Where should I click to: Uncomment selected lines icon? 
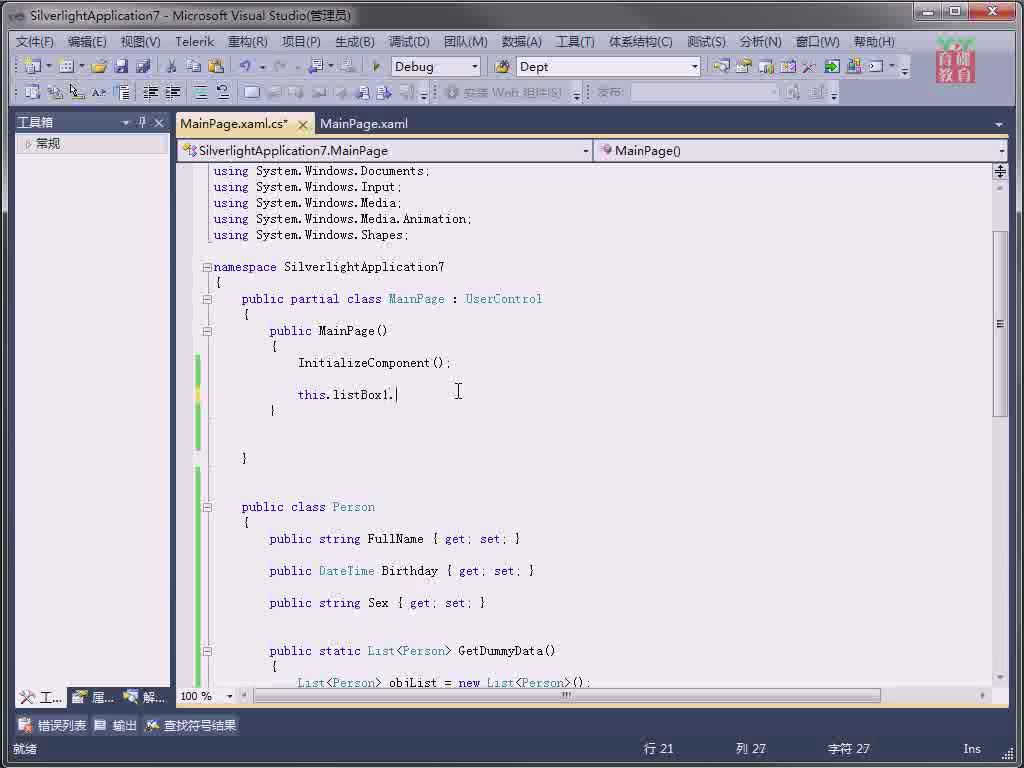tap(223, 92)
